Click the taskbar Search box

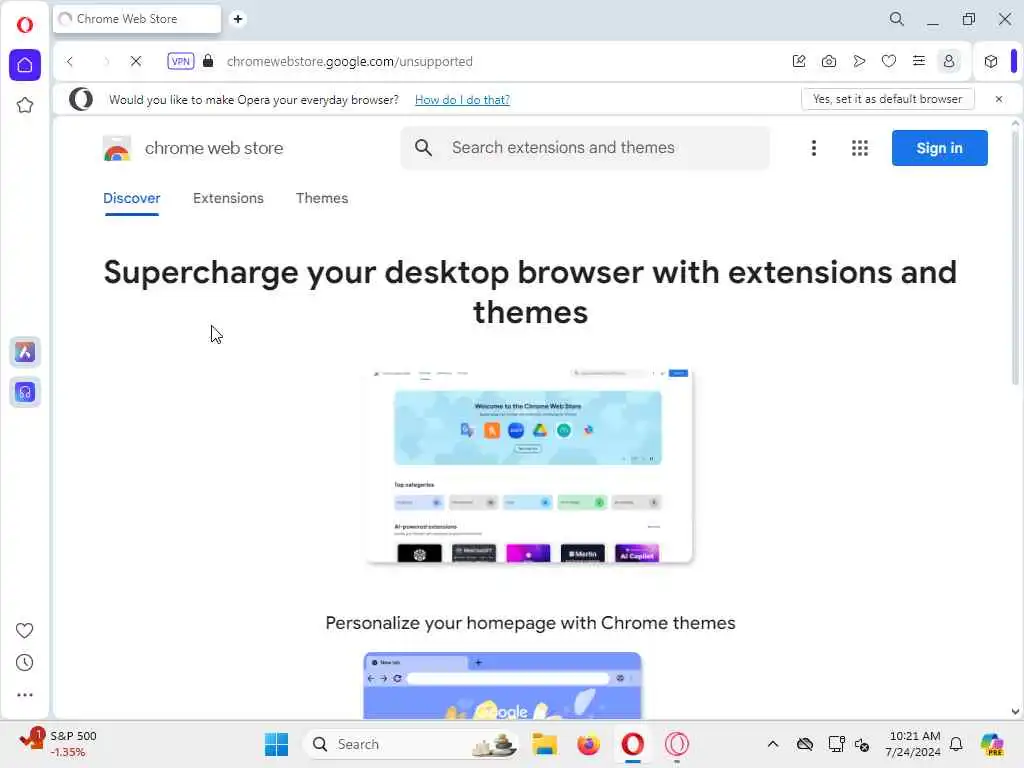pos(411,744)
